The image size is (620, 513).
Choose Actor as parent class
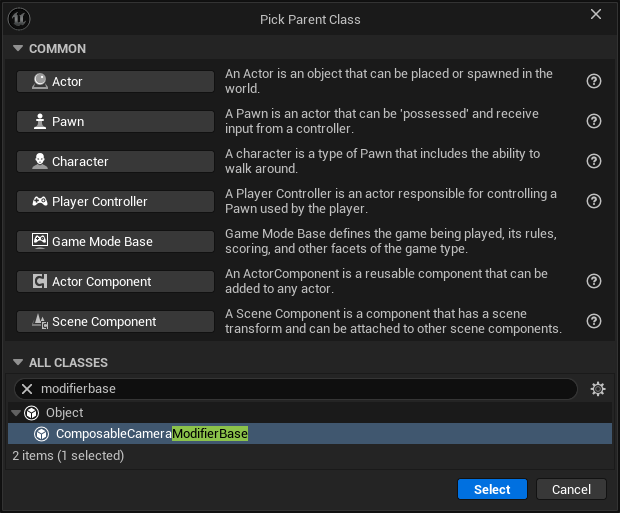coord(115,81)
